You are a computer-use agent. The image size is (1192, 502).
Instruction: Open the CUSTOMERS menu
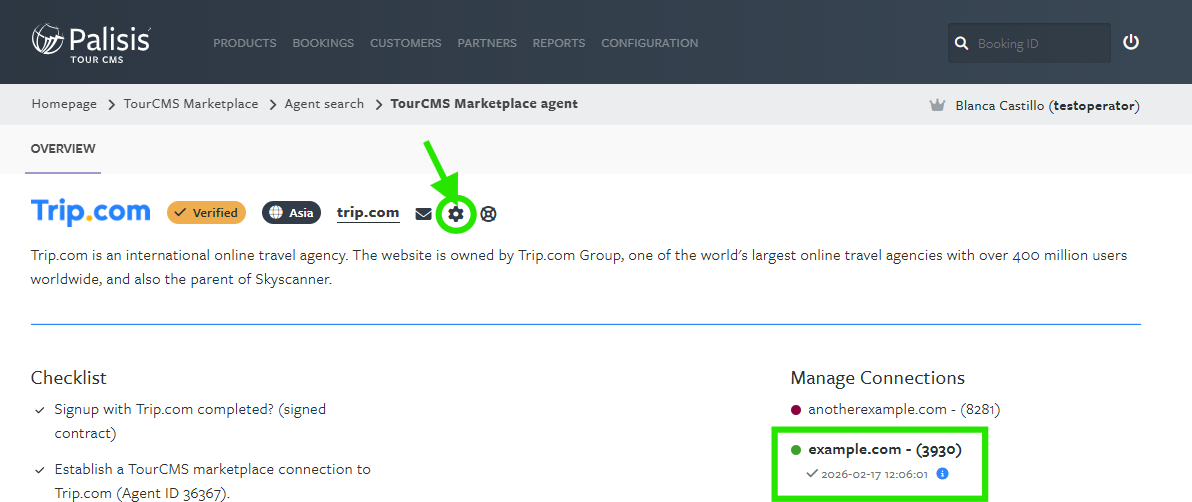click(405, 43)
